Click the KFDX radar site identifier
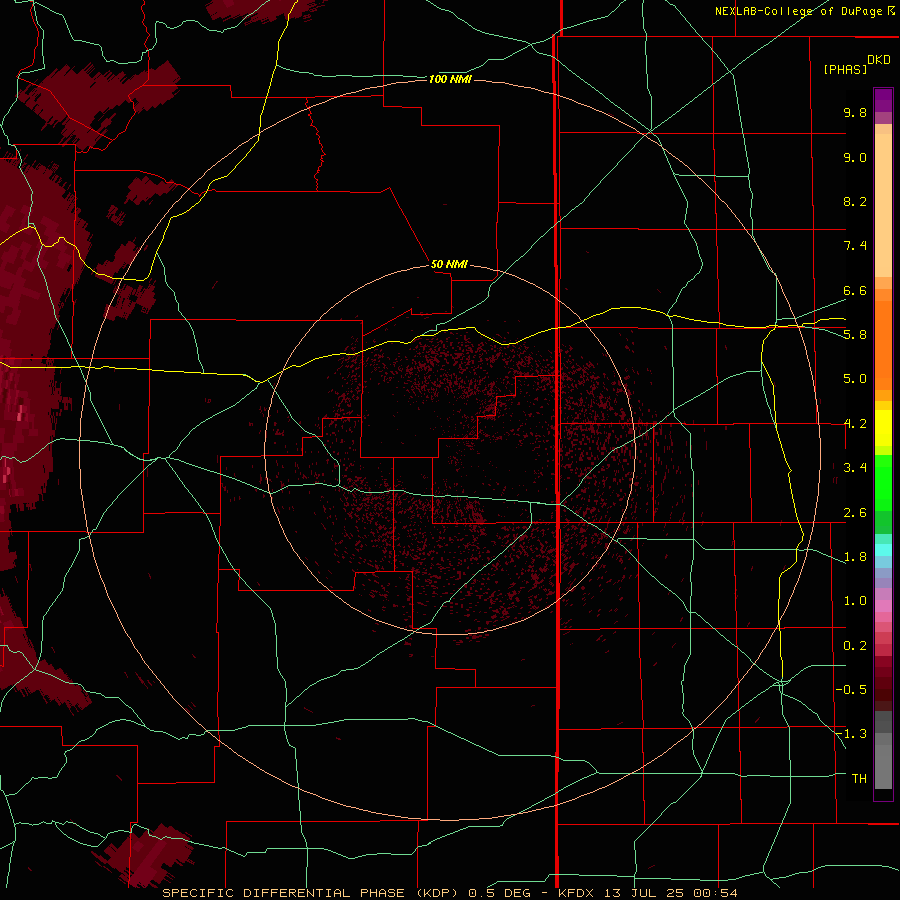900x900 pixels. (576, 893)
